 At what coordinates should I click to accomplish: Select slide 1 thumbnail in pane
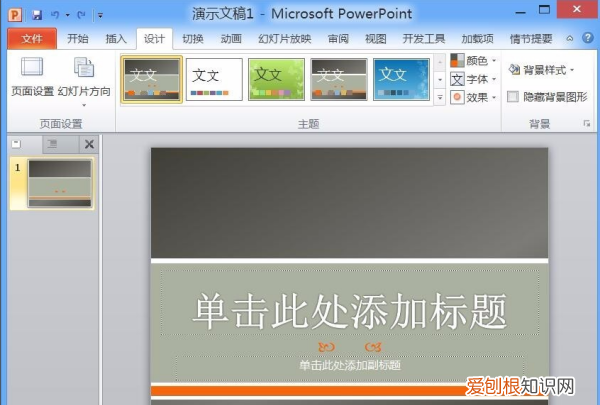click(x=60, y=183)
